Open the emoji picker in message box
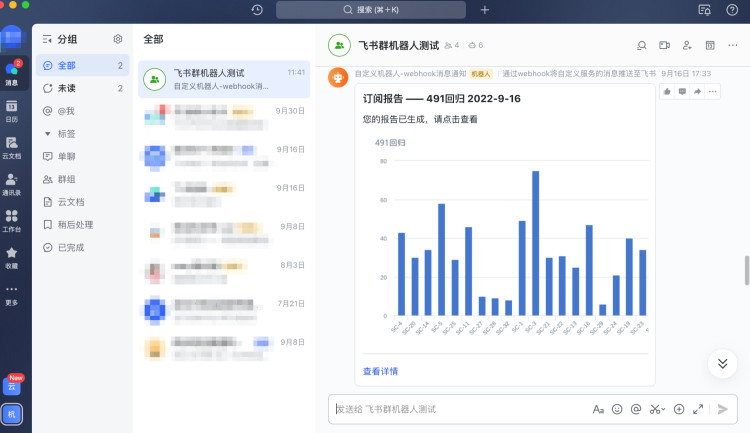750x433 pixels. pos(617,409)
